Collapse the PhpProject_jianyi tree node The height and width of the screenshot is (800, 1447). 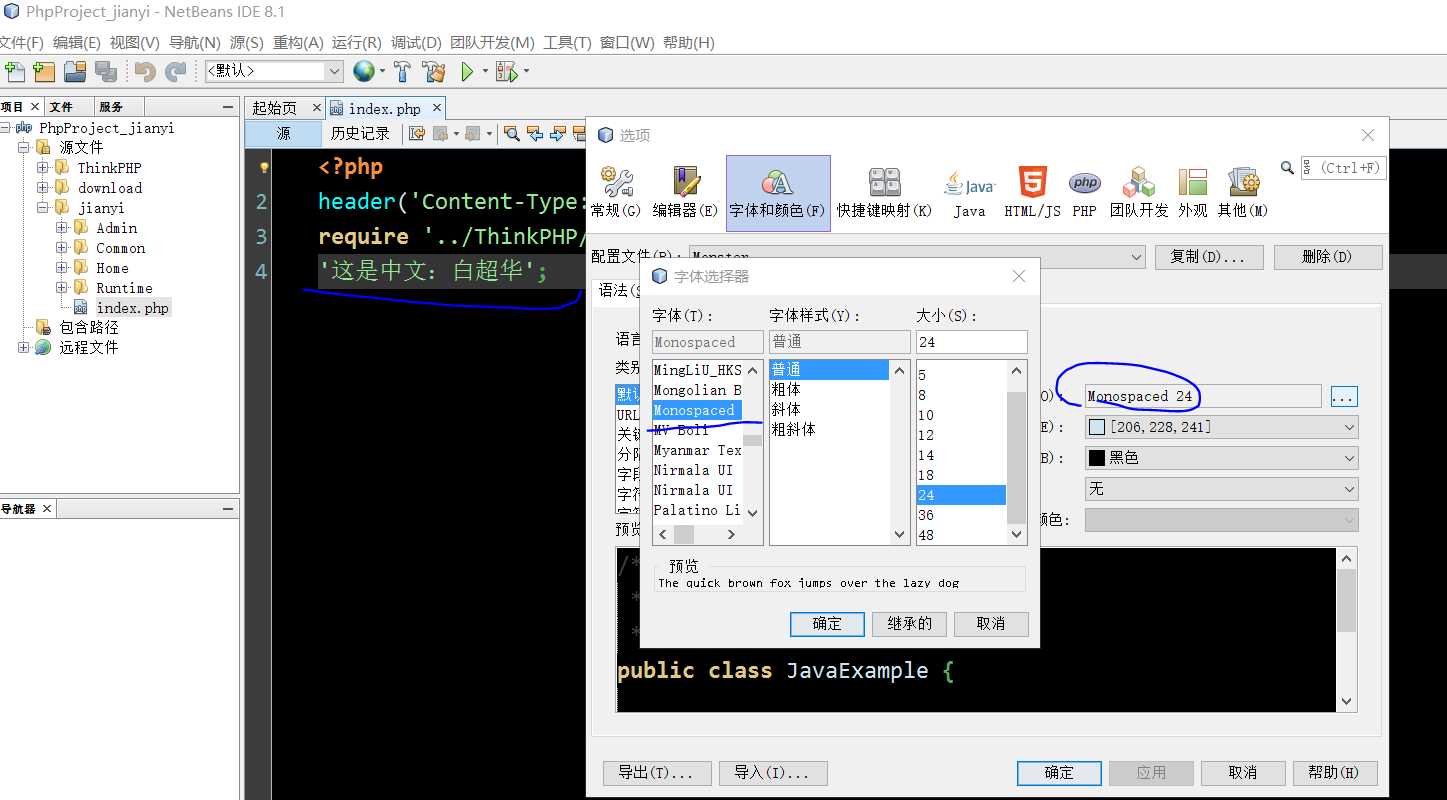[x=6, y=128]
